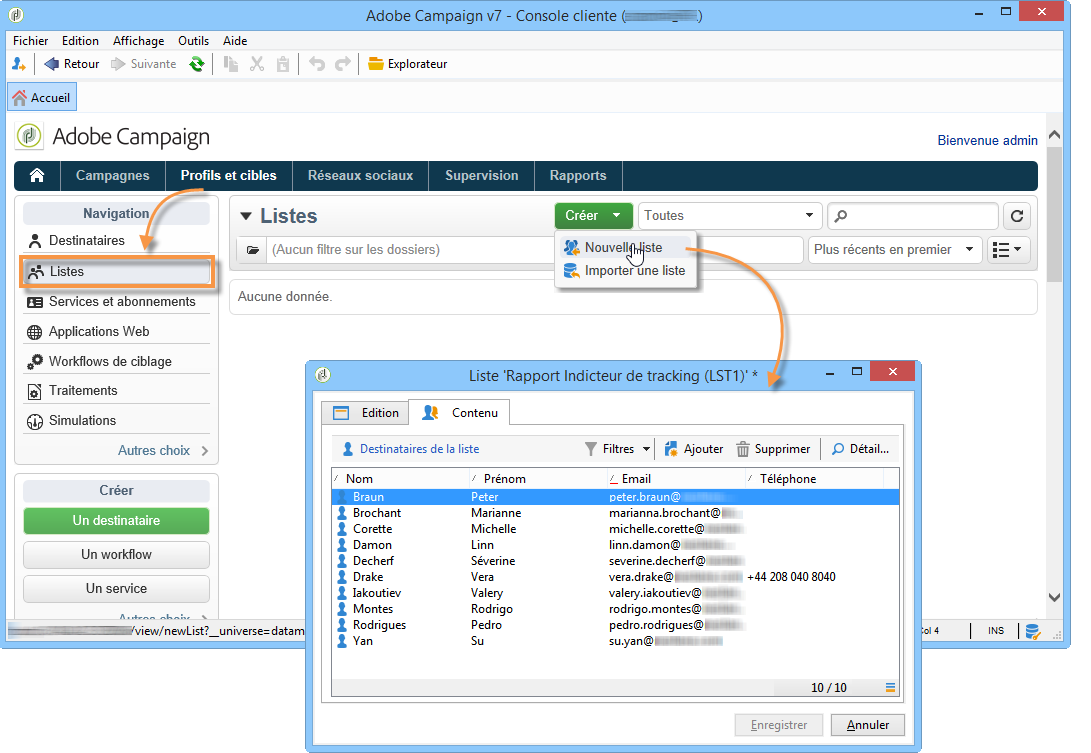1091x753 pixels.
Task: Click the list options icon beside 10 / 10
Action: point(890,688)
